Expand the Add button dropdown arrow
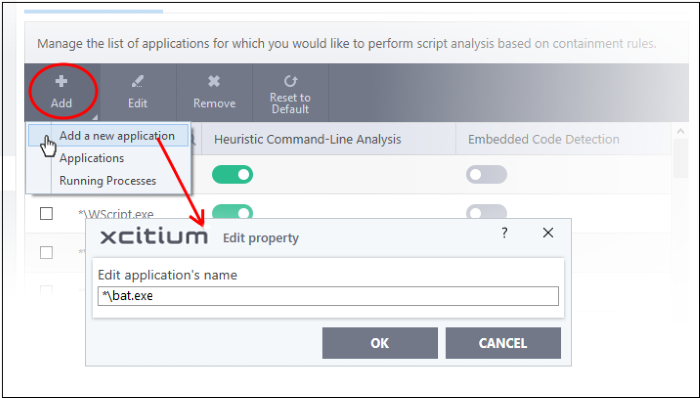 (x=95, y=118)
